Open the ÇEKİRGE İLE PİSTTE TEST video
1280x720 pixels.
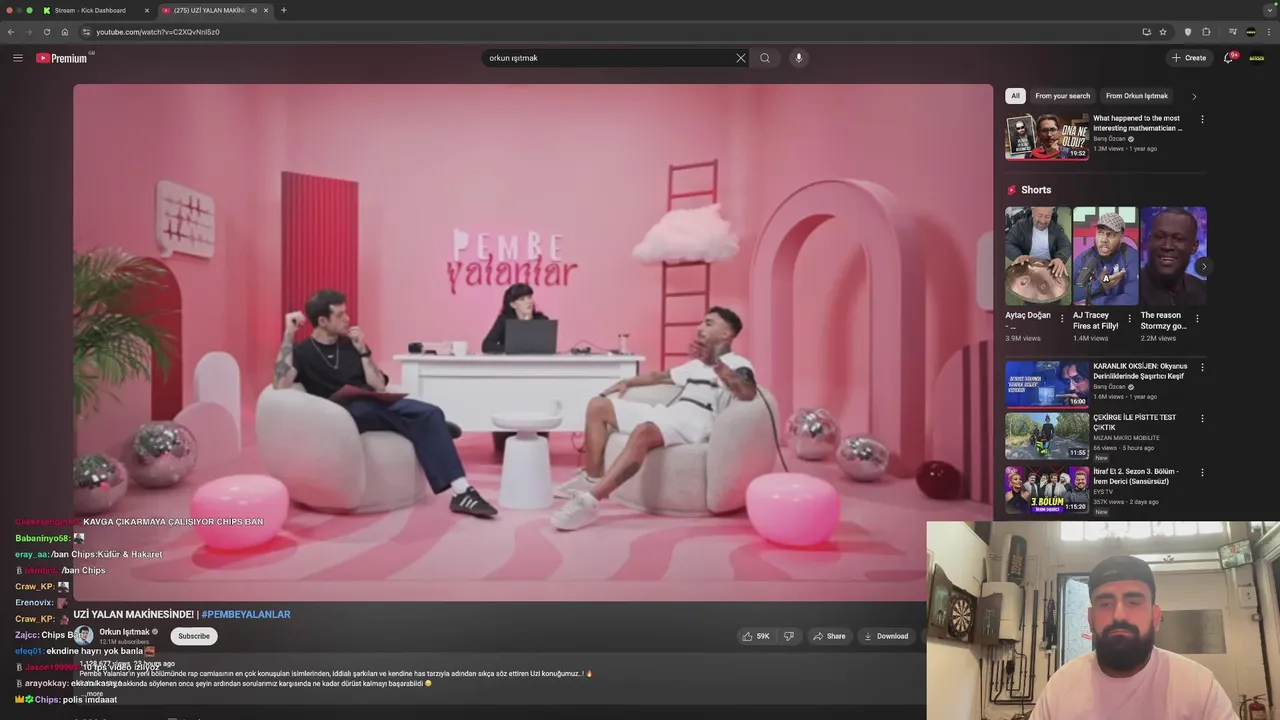pyautogui.click(x=1047, y=436)
